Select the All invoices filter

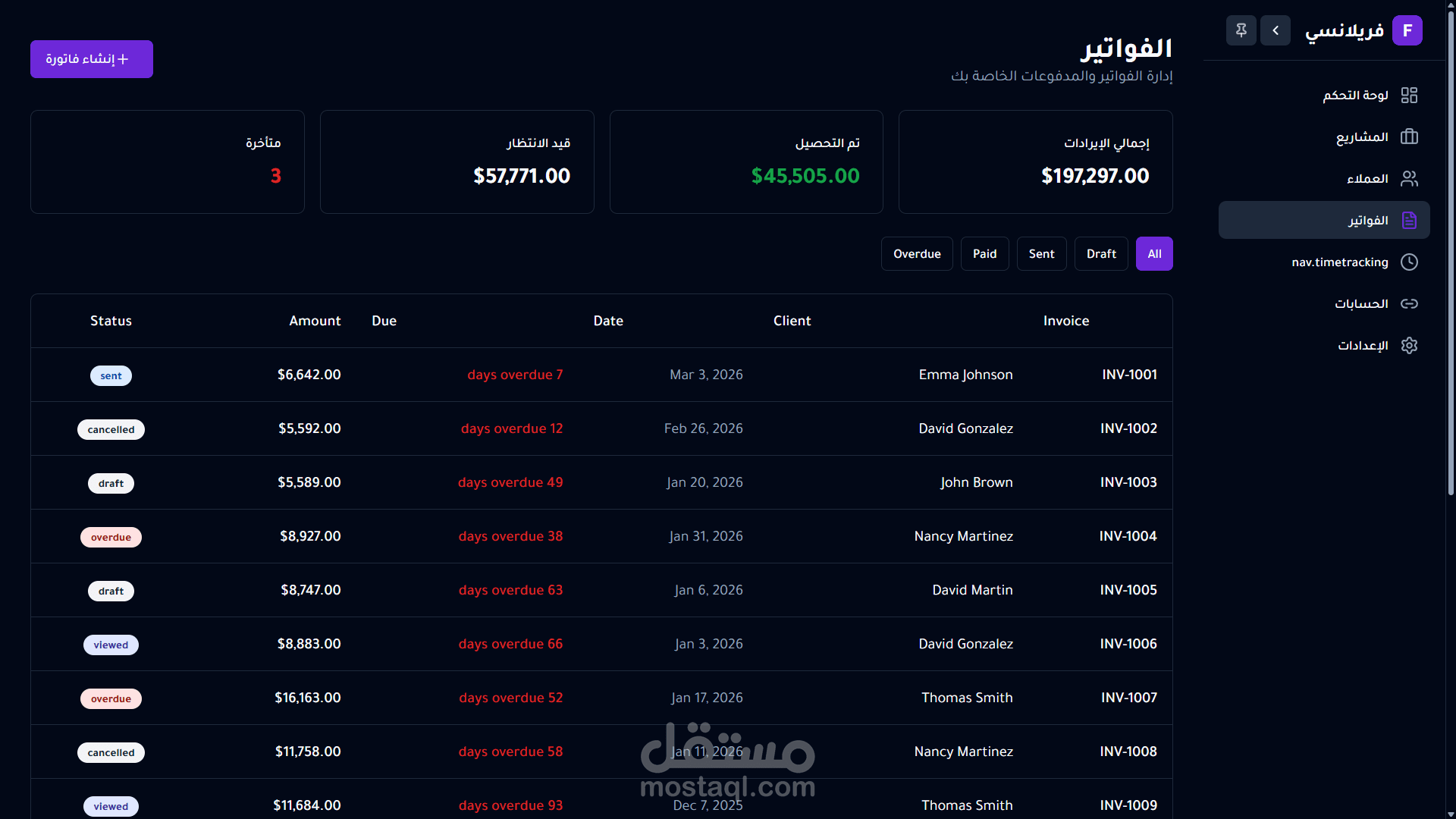tap(1153, 254)
